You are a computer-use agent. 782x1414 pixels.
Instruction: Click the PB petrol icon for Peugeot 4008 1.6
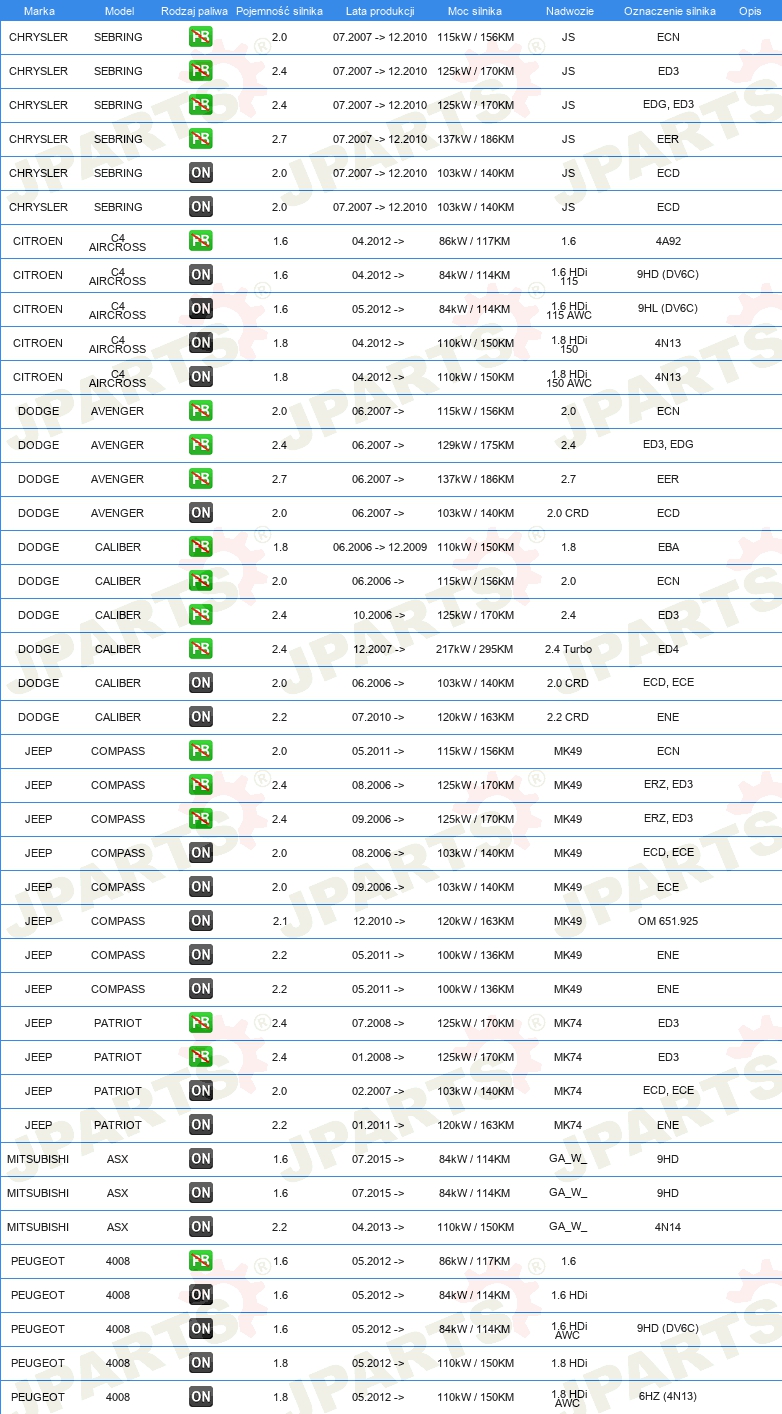tap(201, 1261)
